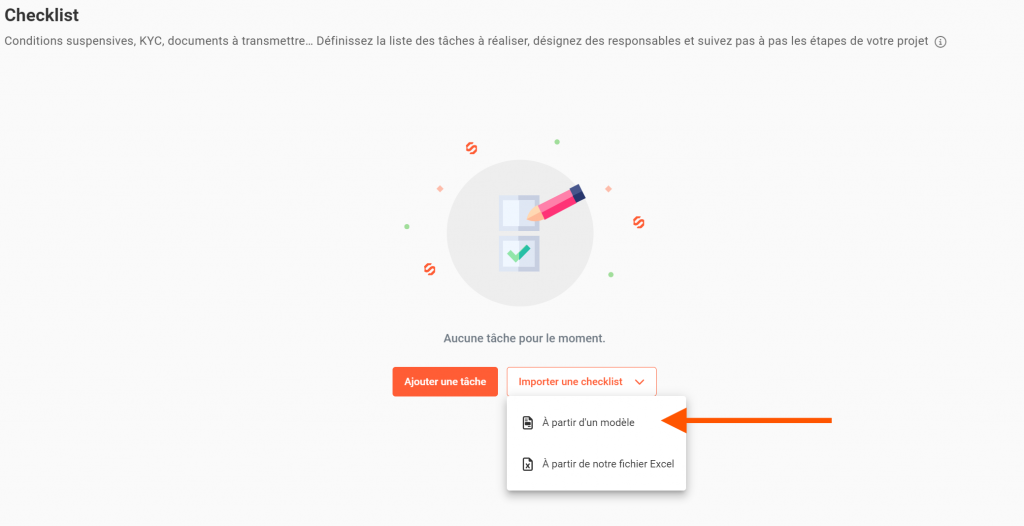Click the green-checkmark box in the illustration
This screenshot has height=526, width=1024.
point(518,254)
